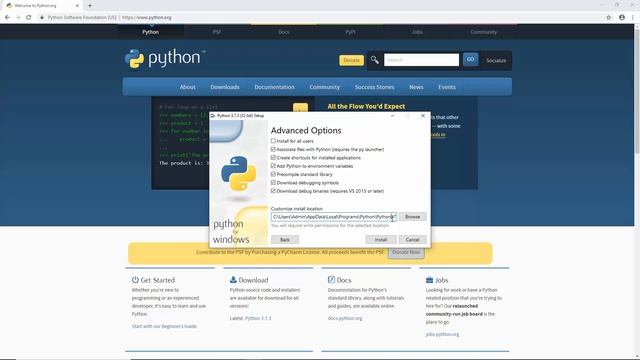
Task: Uncheck Associate files with Python
Action: (273, 149)
